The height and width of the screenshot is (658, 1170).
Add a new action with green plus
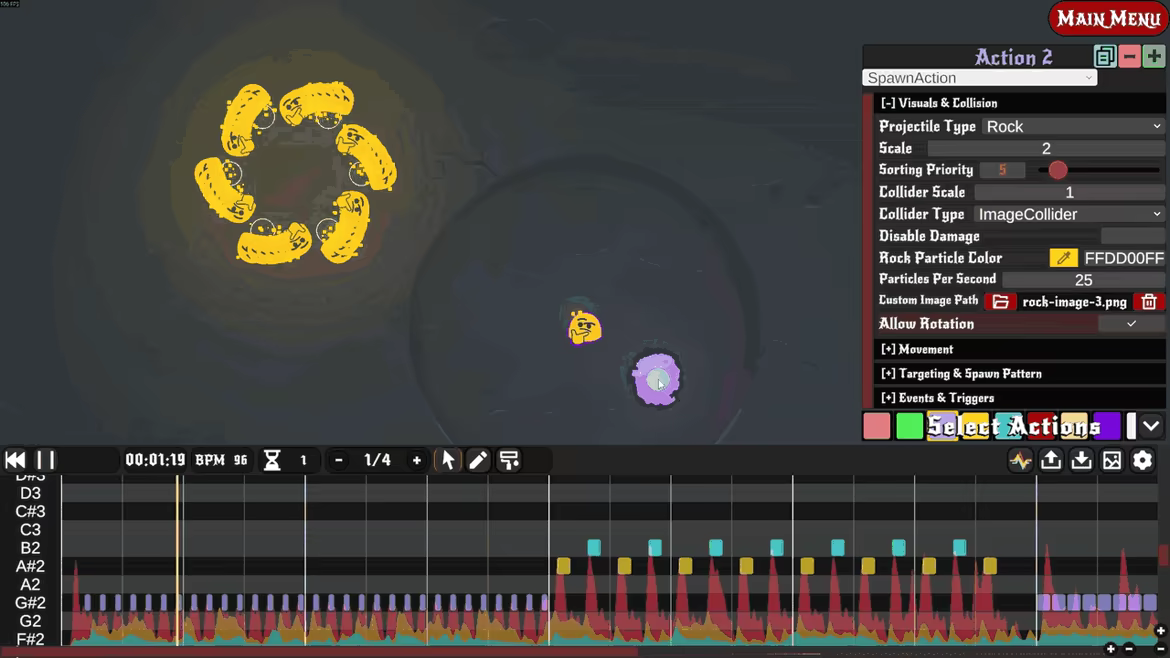pyautogui.click(x=1154, y=56)
